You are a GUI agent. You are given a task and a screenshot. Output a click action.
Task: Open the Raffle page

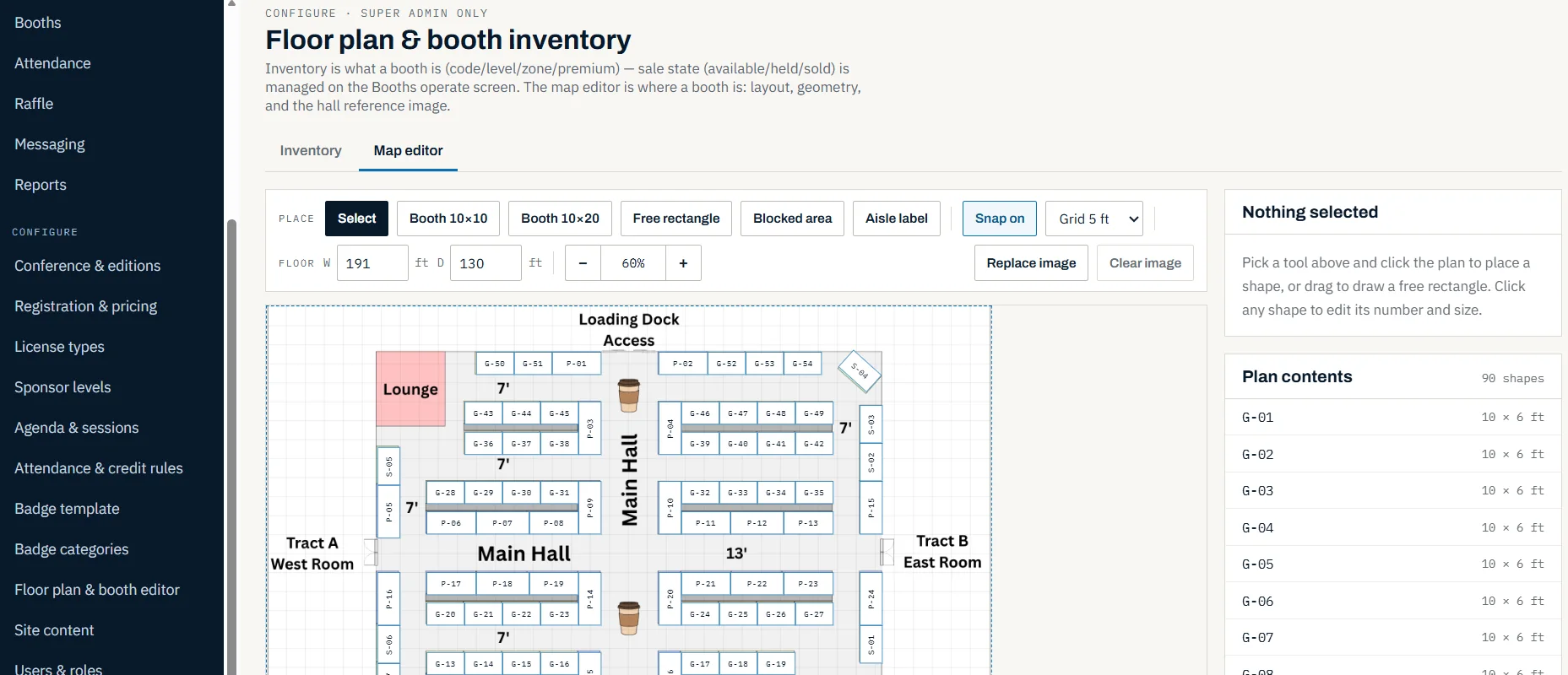click(x=34, y=104)
